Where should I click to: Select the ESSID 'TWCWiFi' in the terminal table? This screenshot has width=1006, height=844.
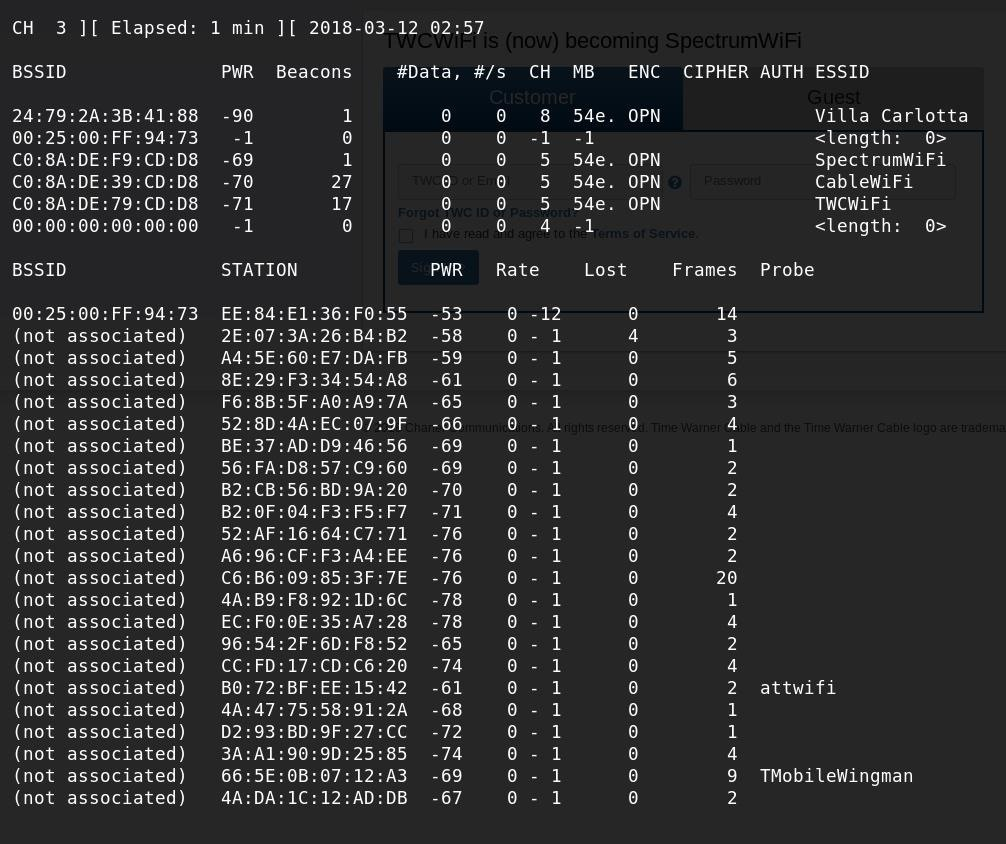click(853, 204)
